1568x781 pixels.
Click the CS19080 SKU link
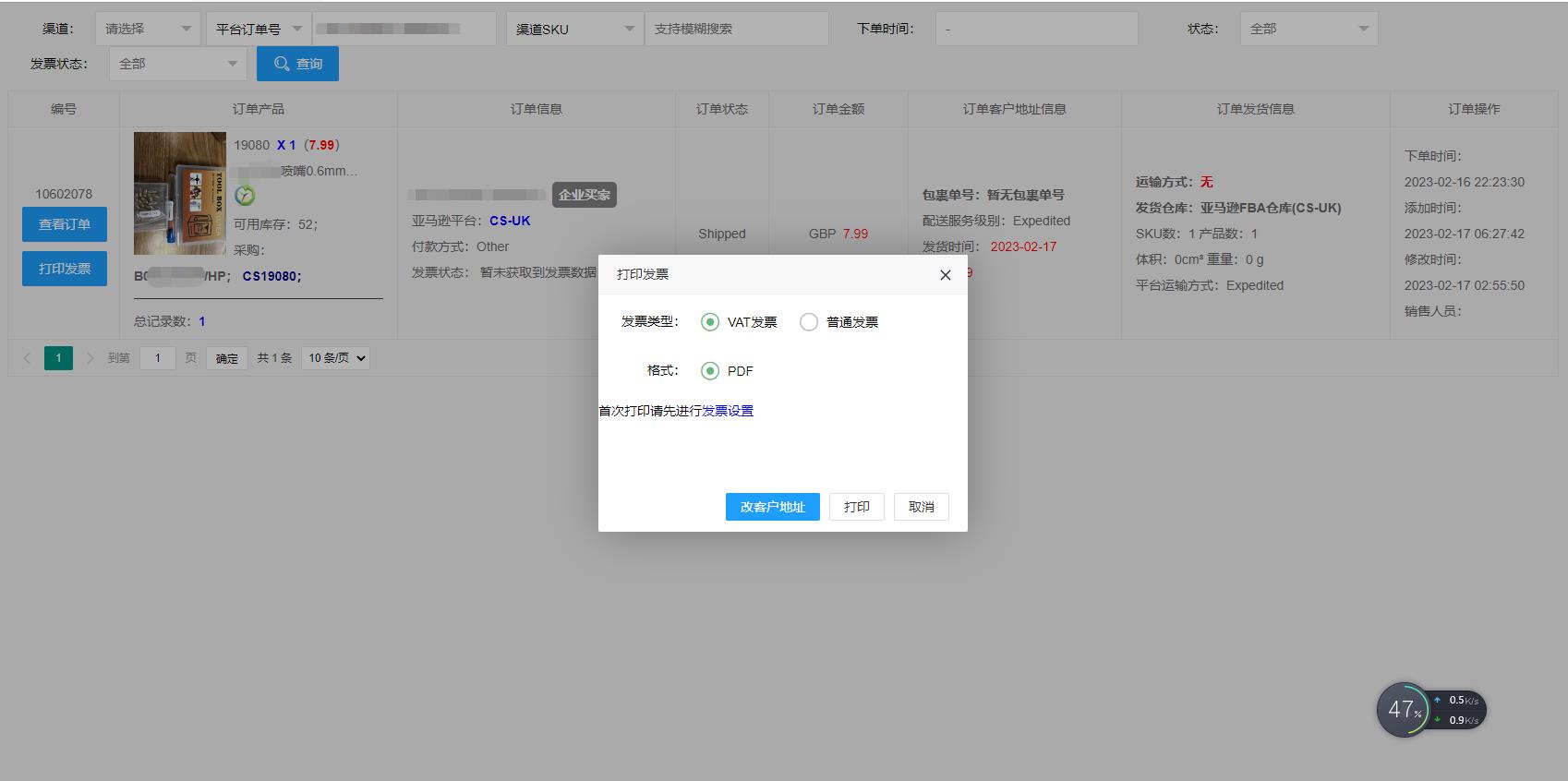coord(271,276)
